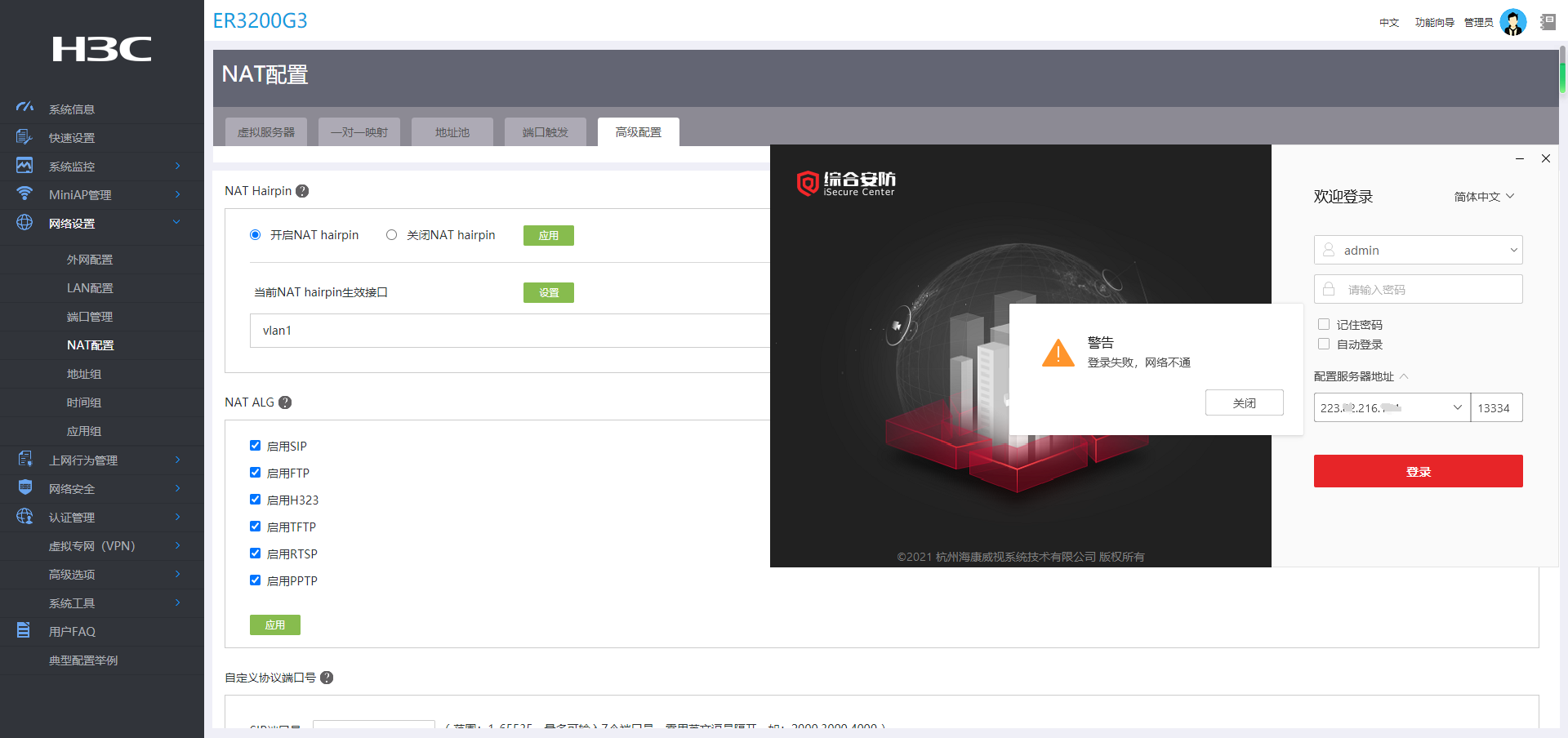Click 功能向导 link in header
The width and height of the screenshot is (1568, 738).
pyautogui.click(x=1435, y=23)
